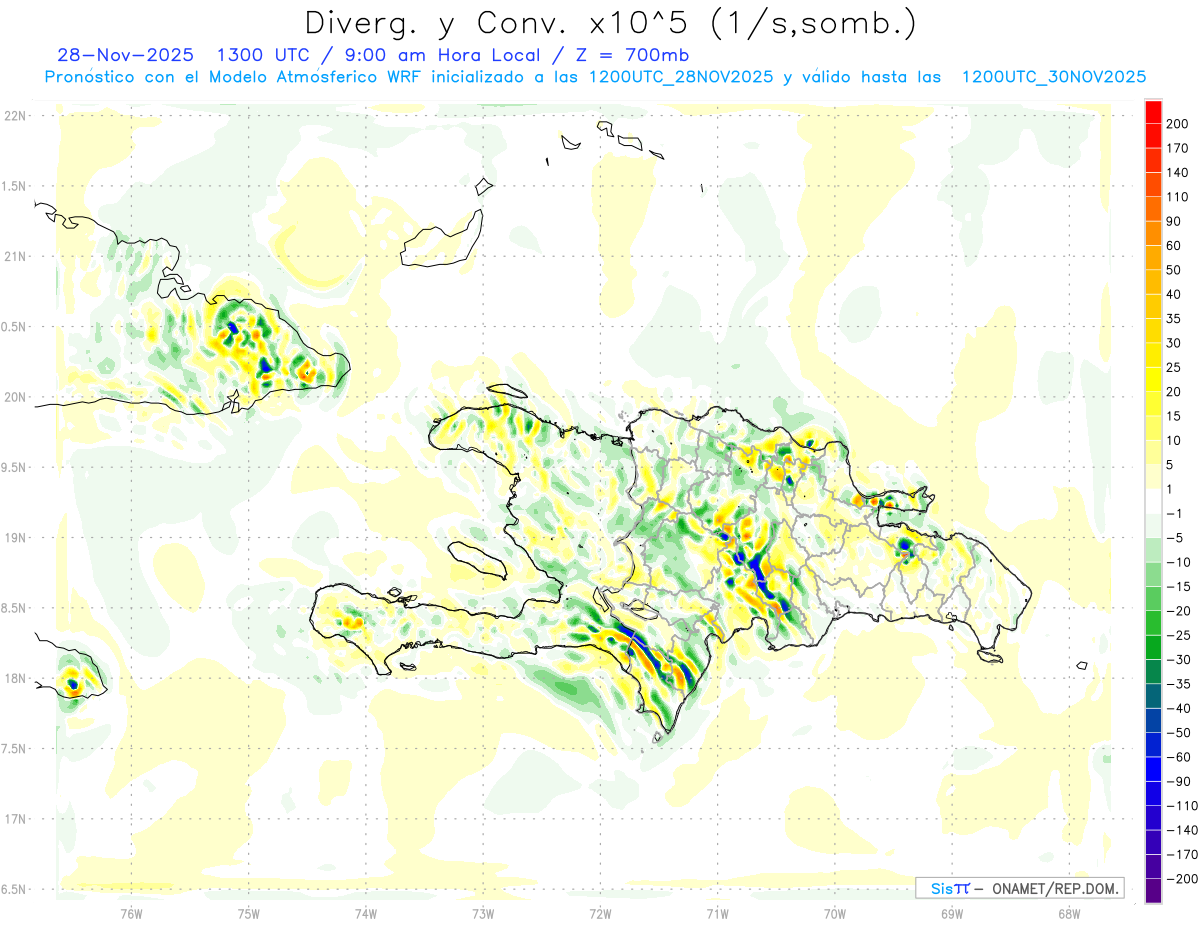
Task: Click the '74W' longitude label
Action: [x=366, y=913]
